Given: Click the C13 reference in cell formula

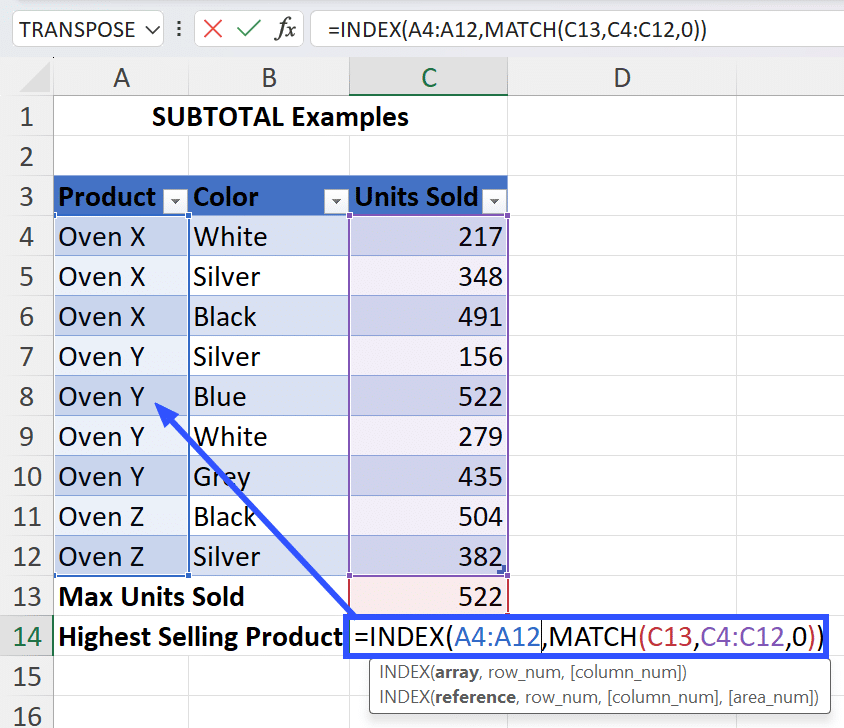Looking at the screenshot, I should pyautogui.click(x=669, y=636).
